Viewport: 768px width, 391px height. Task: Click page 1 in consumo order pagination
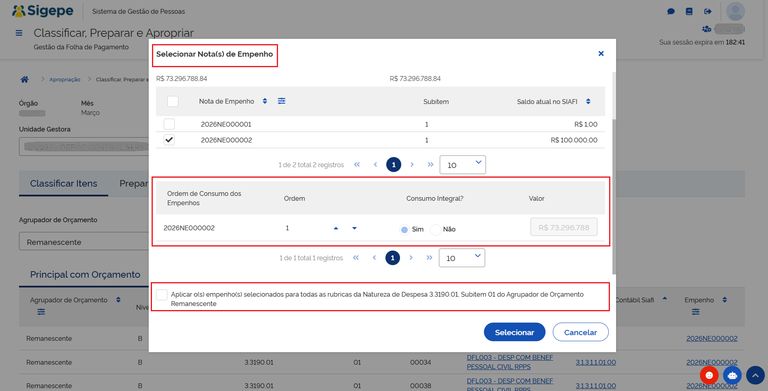[392, 258]
